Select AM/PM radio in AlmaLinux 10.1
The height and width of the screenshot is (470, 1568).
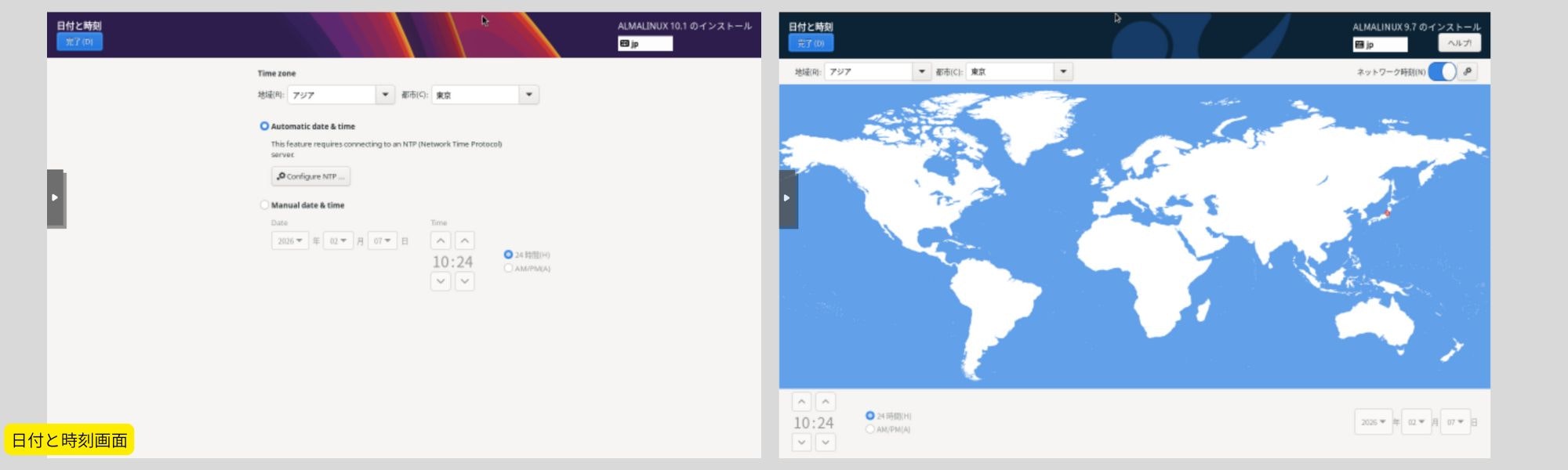508,268
